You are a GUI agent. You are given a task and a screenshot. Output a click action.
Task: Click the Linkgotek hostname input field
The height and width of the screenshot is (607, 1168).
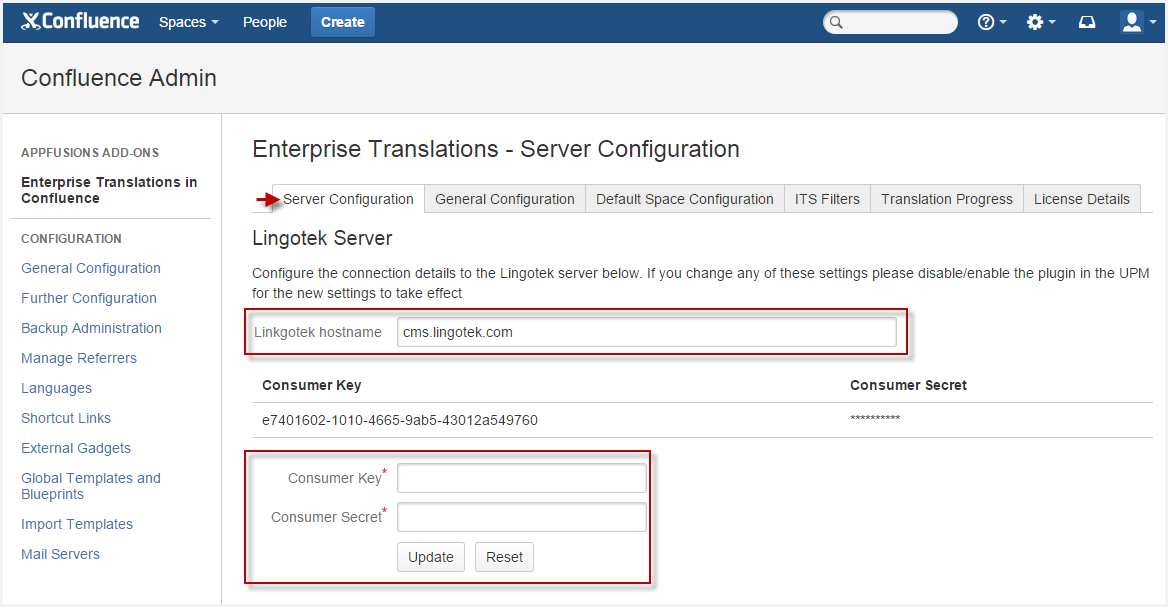[x=647, y=332]
